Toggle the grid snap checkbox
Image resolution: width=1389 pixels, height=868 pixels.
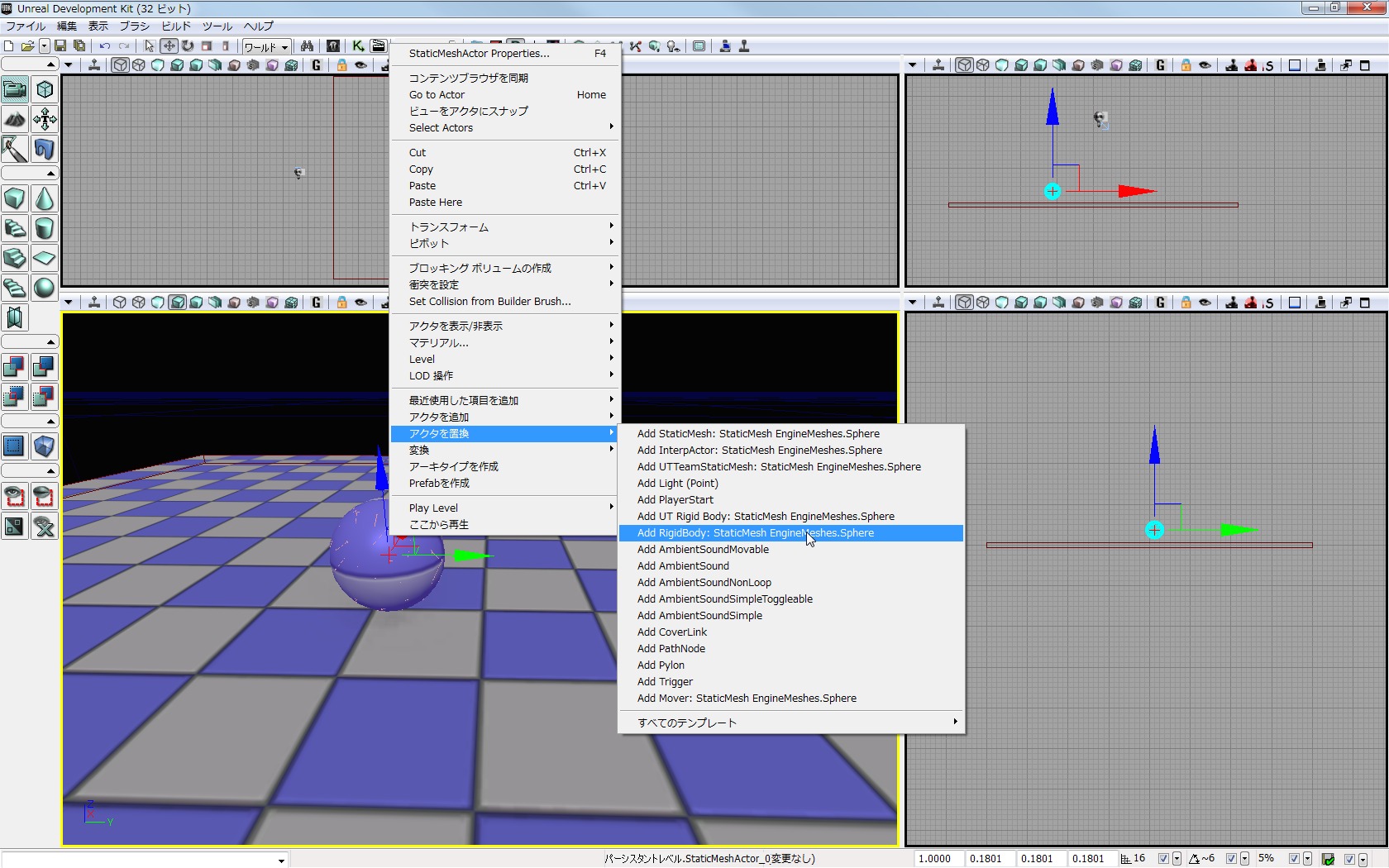pos(1163,859)
